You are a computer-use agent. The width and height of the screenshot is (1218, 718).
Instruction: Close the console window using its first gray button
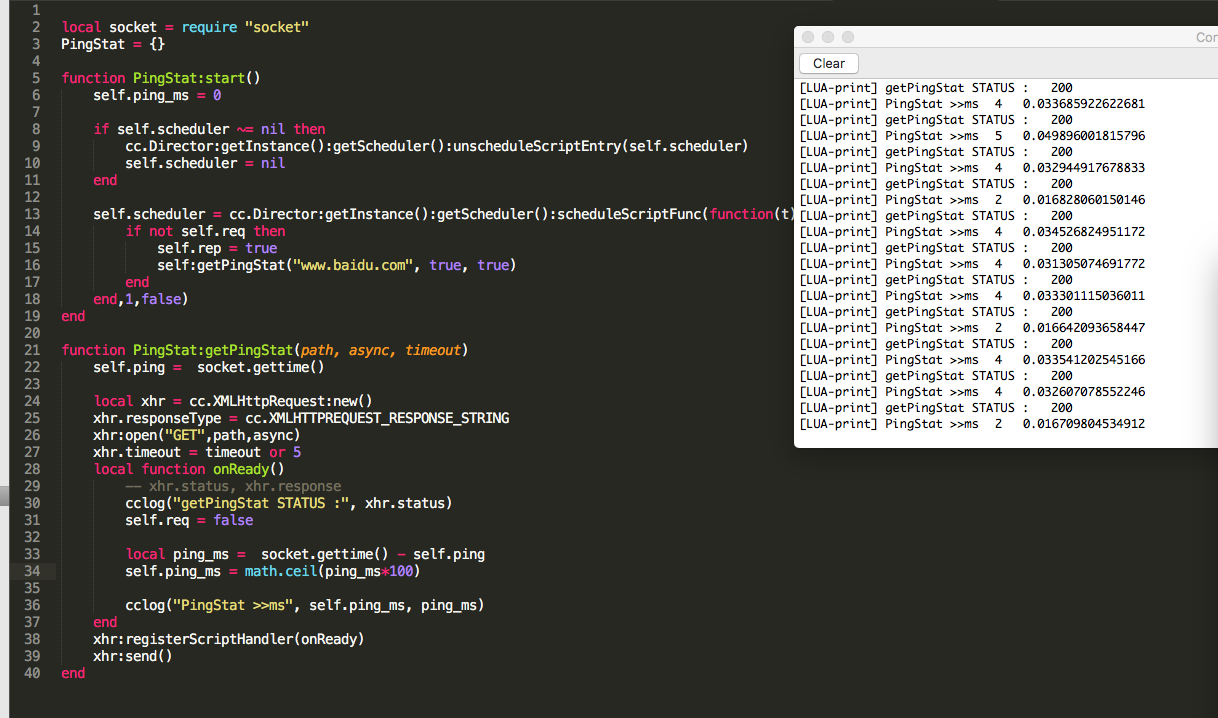coord(809,37)
